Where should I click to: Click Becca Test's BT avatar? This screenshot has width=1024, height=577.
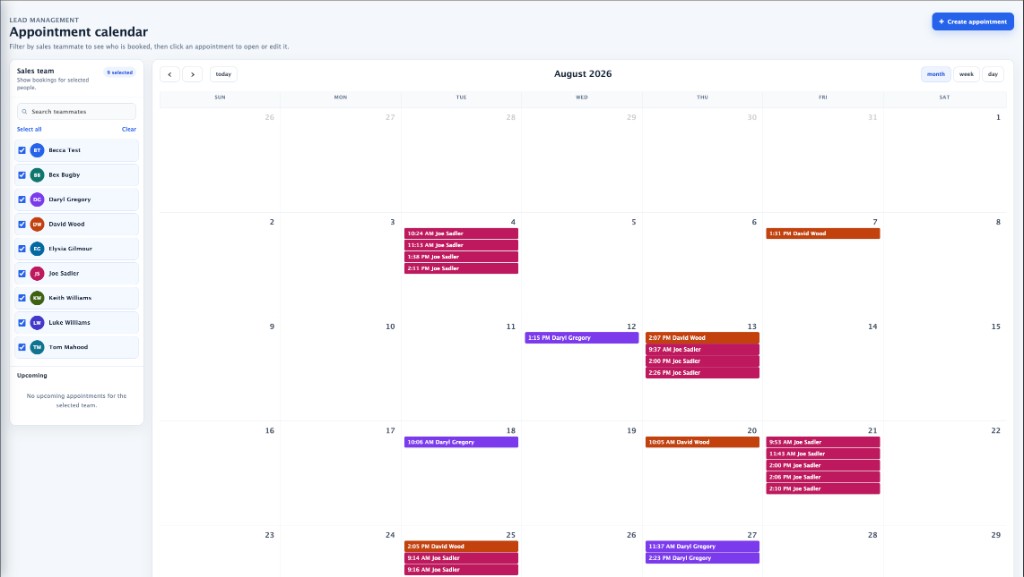pos(37,150)
